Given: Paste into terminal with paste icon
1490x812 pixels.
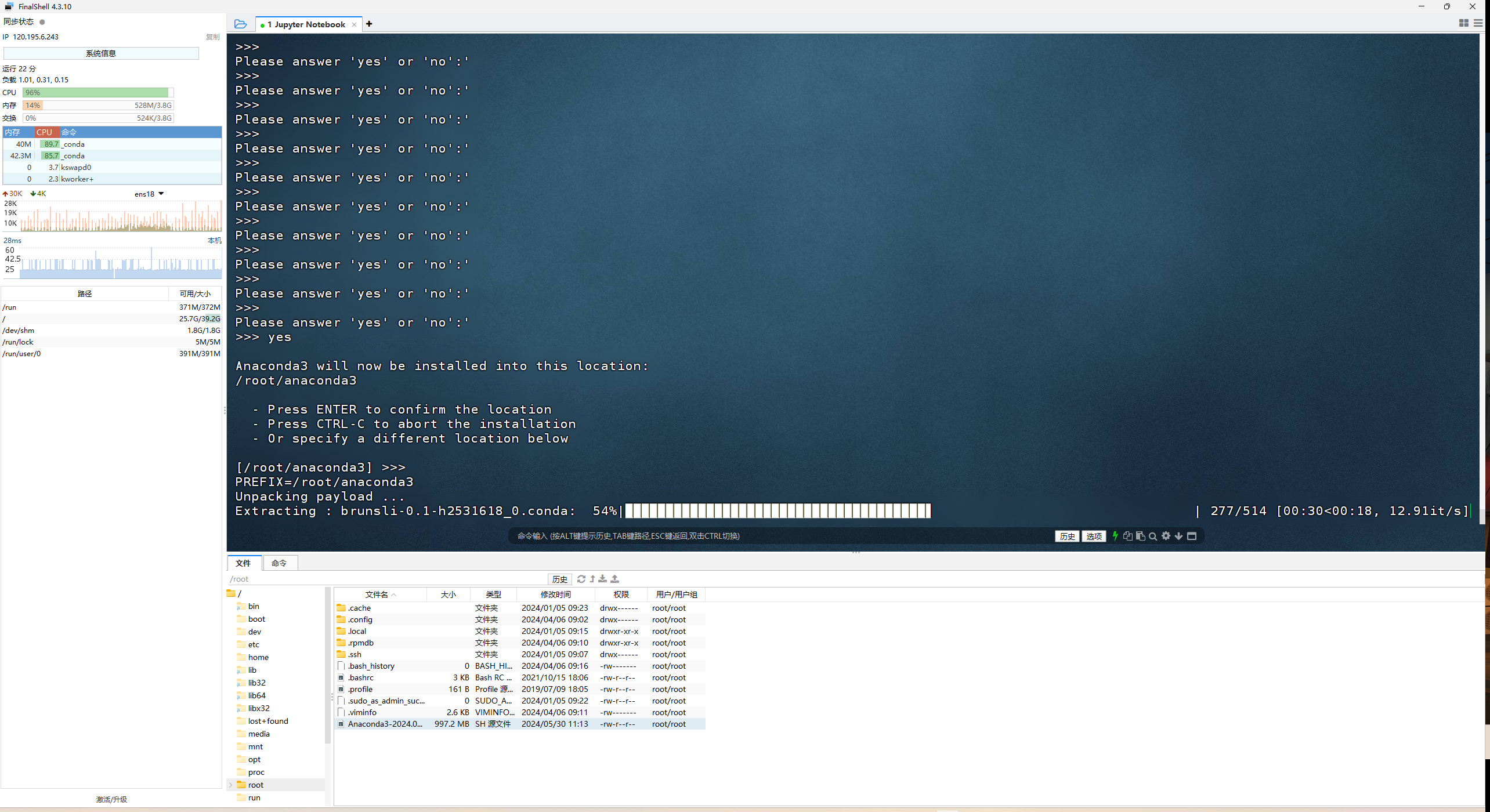Looking at the screenshot, I should tap(1140, 536).
